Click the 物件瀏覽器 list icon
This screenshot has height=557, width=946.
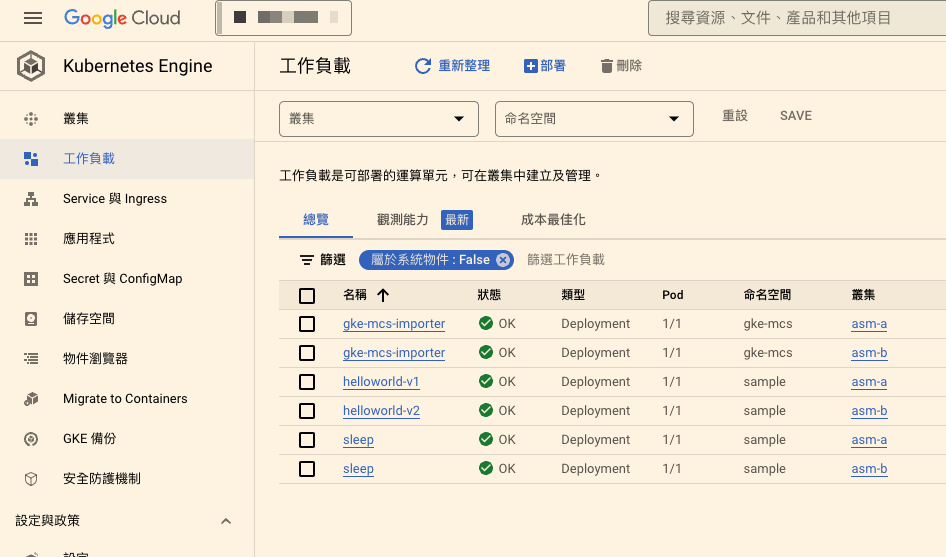31,358
